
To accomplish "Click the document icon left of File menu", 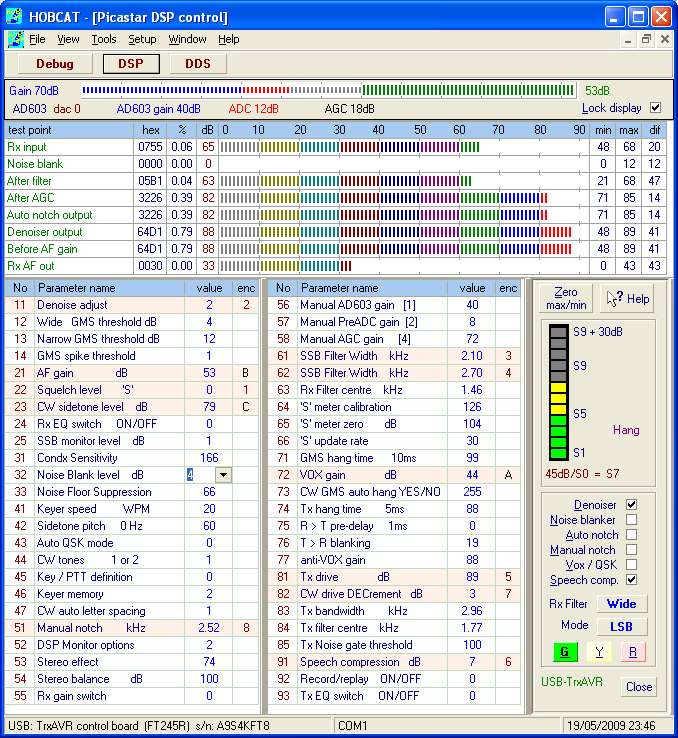I will (x=16, y=40).
